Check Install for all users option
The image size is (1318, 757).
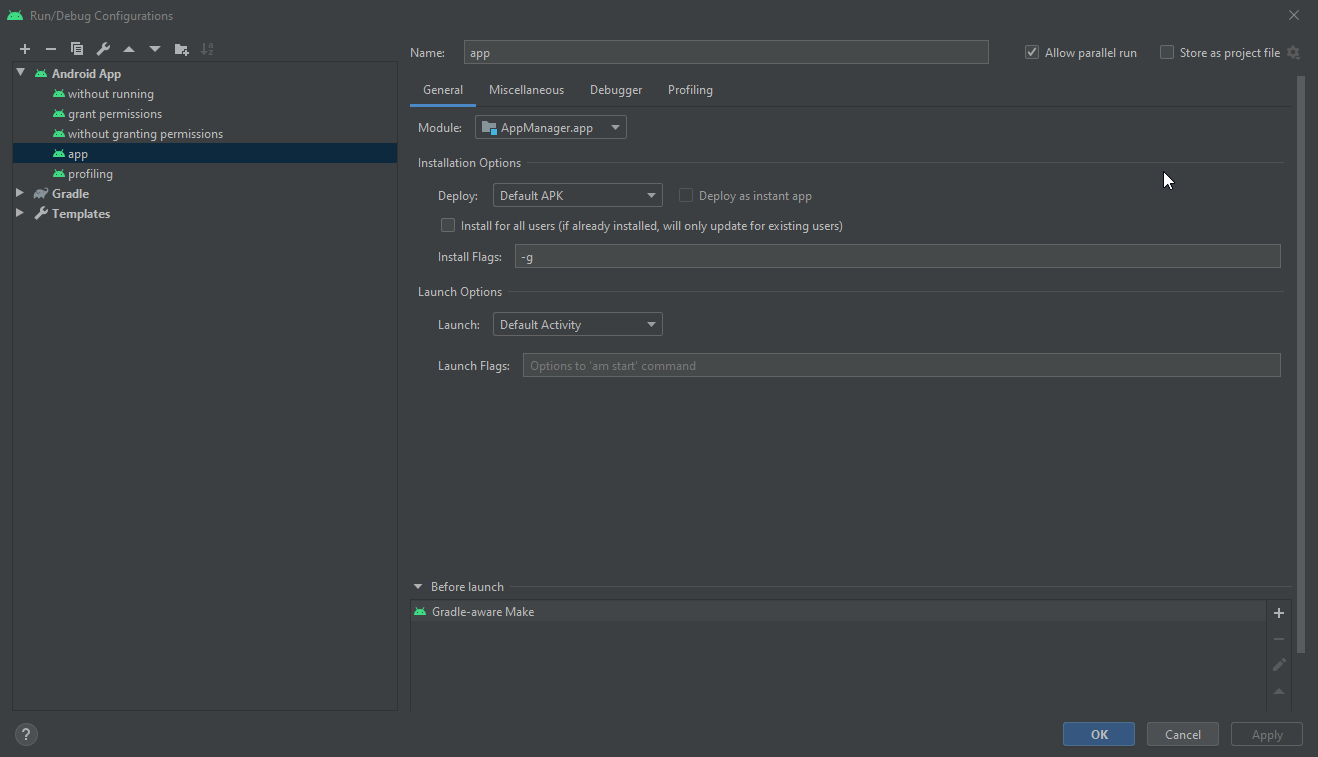pos(448,226)
